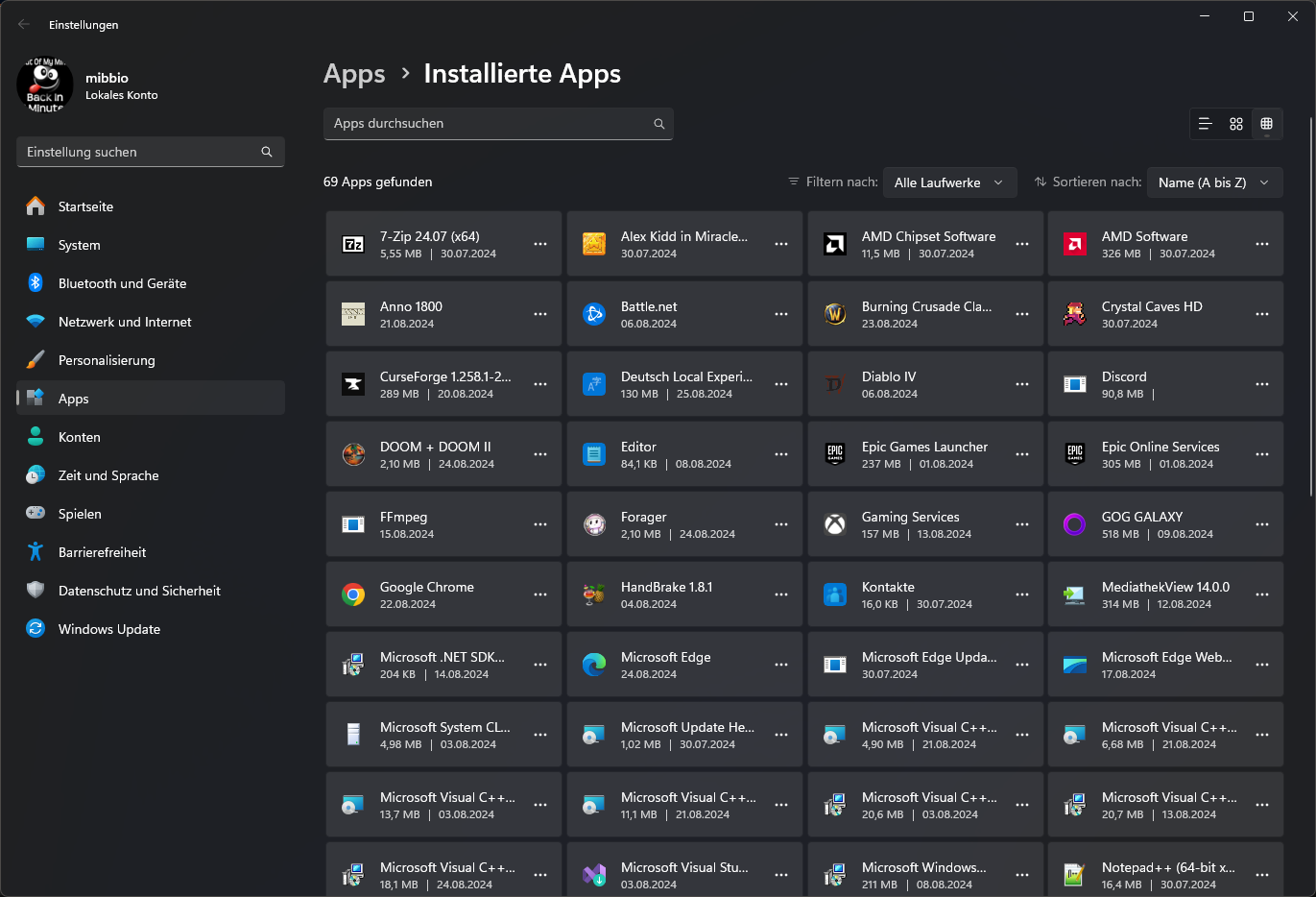Switch to grid view layout
The image size is (1316, 897).
(1236, 124)
